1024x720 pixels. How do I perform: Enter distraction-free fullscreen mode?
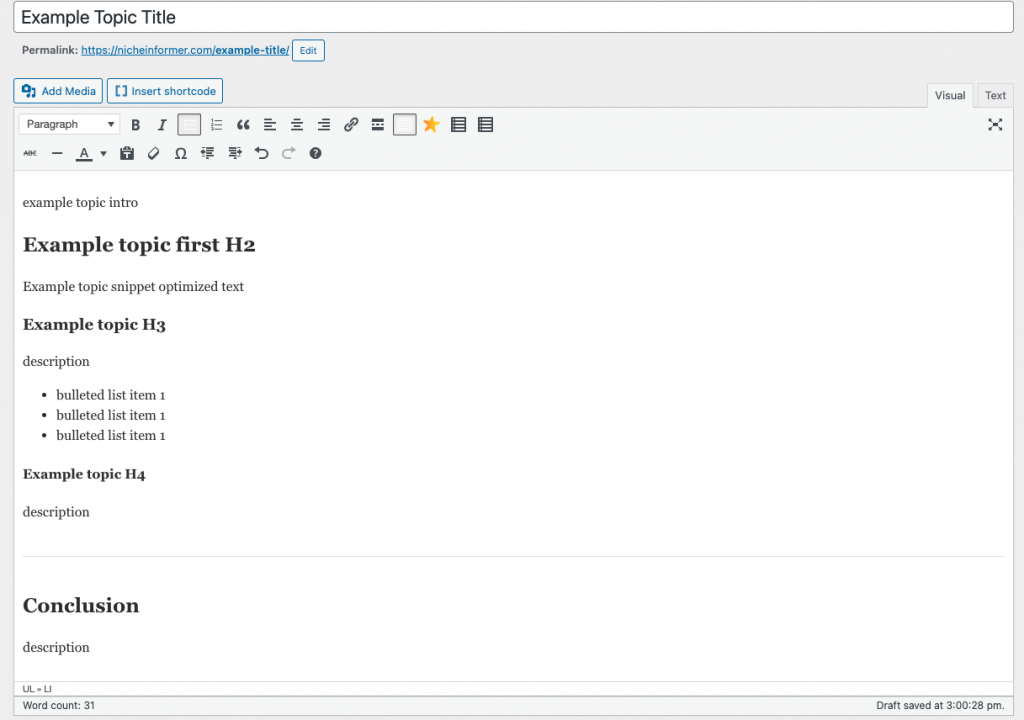(995, 125)
